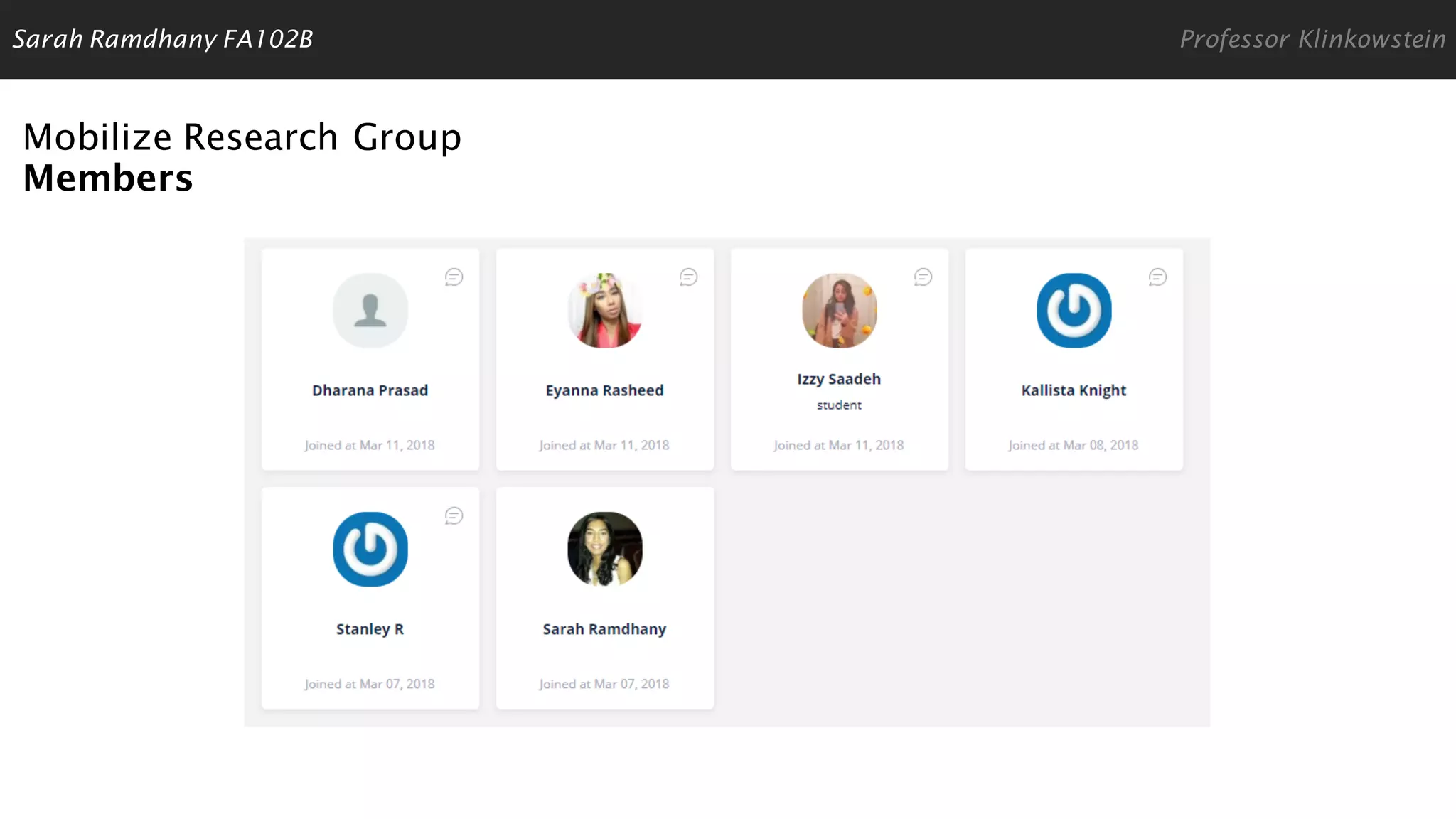Click the Izzy Saadeh member name

point(839,379)
